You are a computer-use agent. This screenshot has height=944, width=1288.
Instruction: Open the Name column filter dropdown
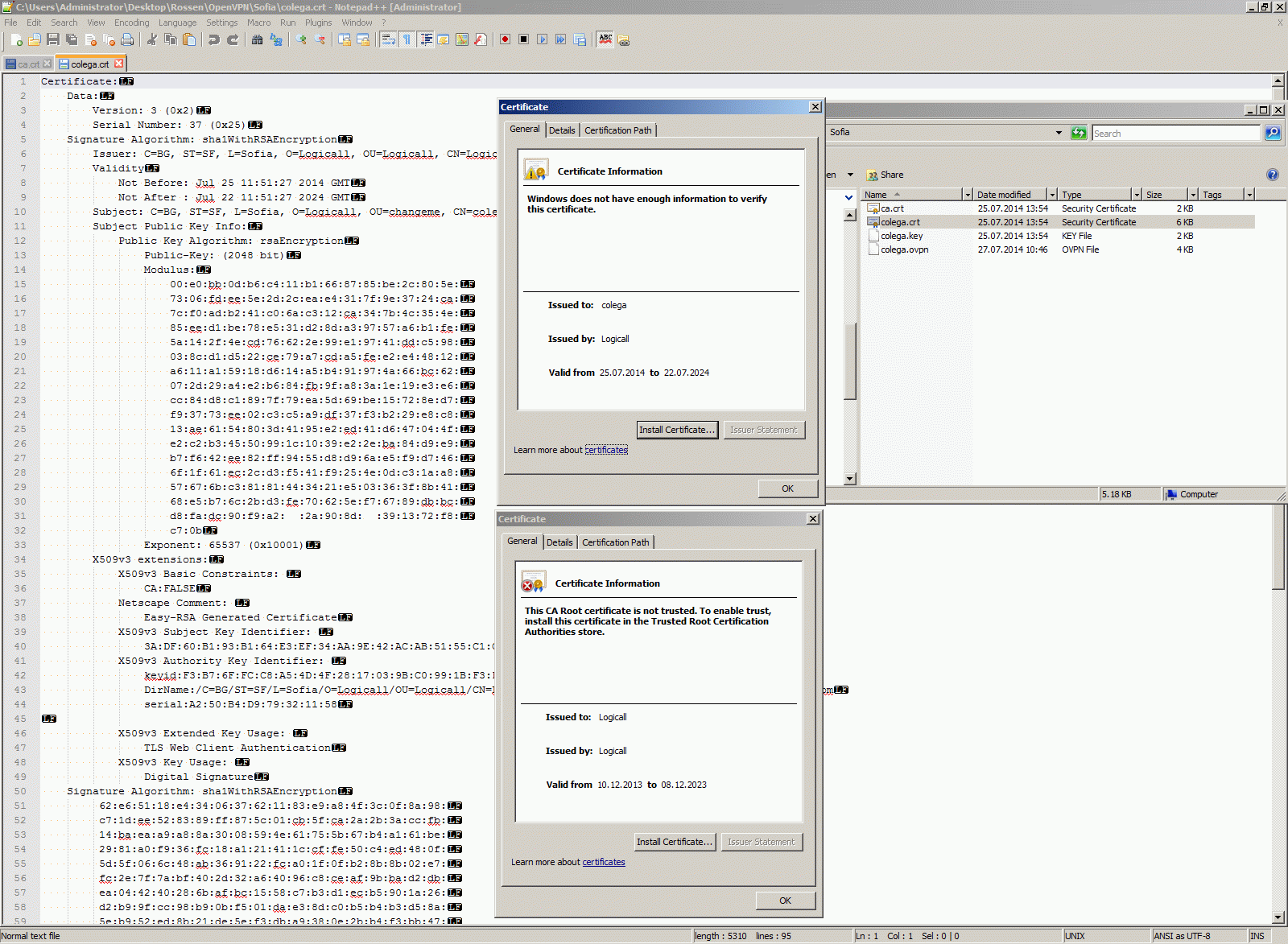[x=968, y=195]
